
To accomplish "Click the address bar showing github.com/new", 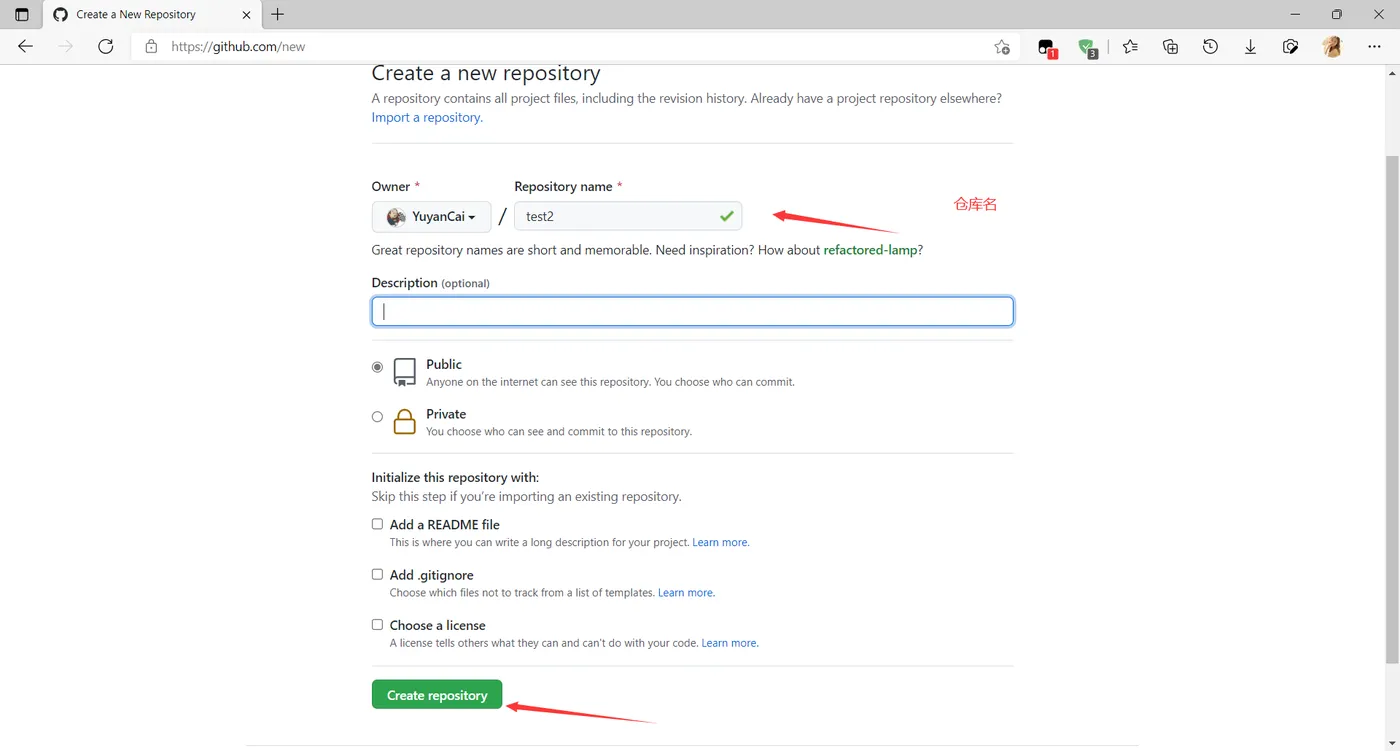I will [x=575, y=47].
